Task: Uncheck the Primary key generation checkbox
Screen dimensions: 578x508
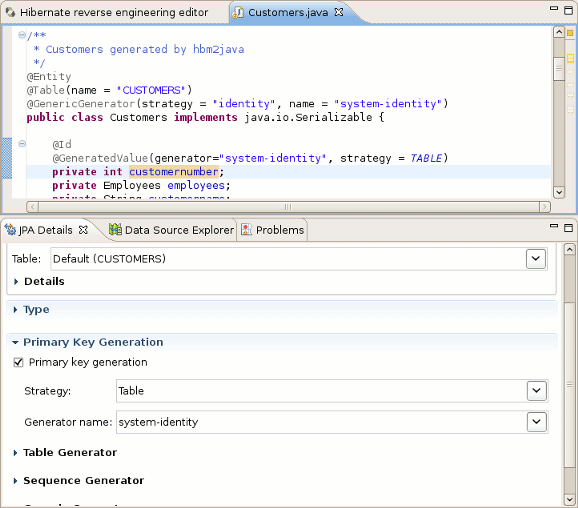Action: coord(18,362)
